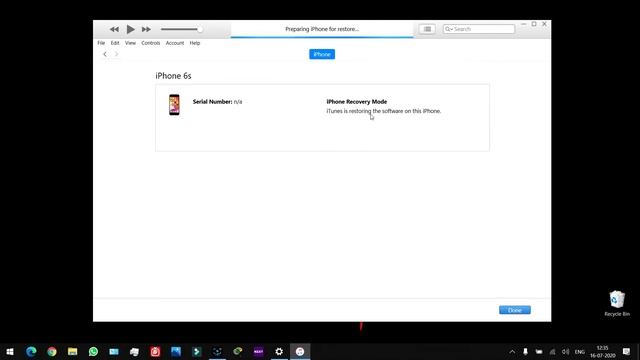Click the ENG language indicator
Screen dimensions: 640x360
point(580,351)
